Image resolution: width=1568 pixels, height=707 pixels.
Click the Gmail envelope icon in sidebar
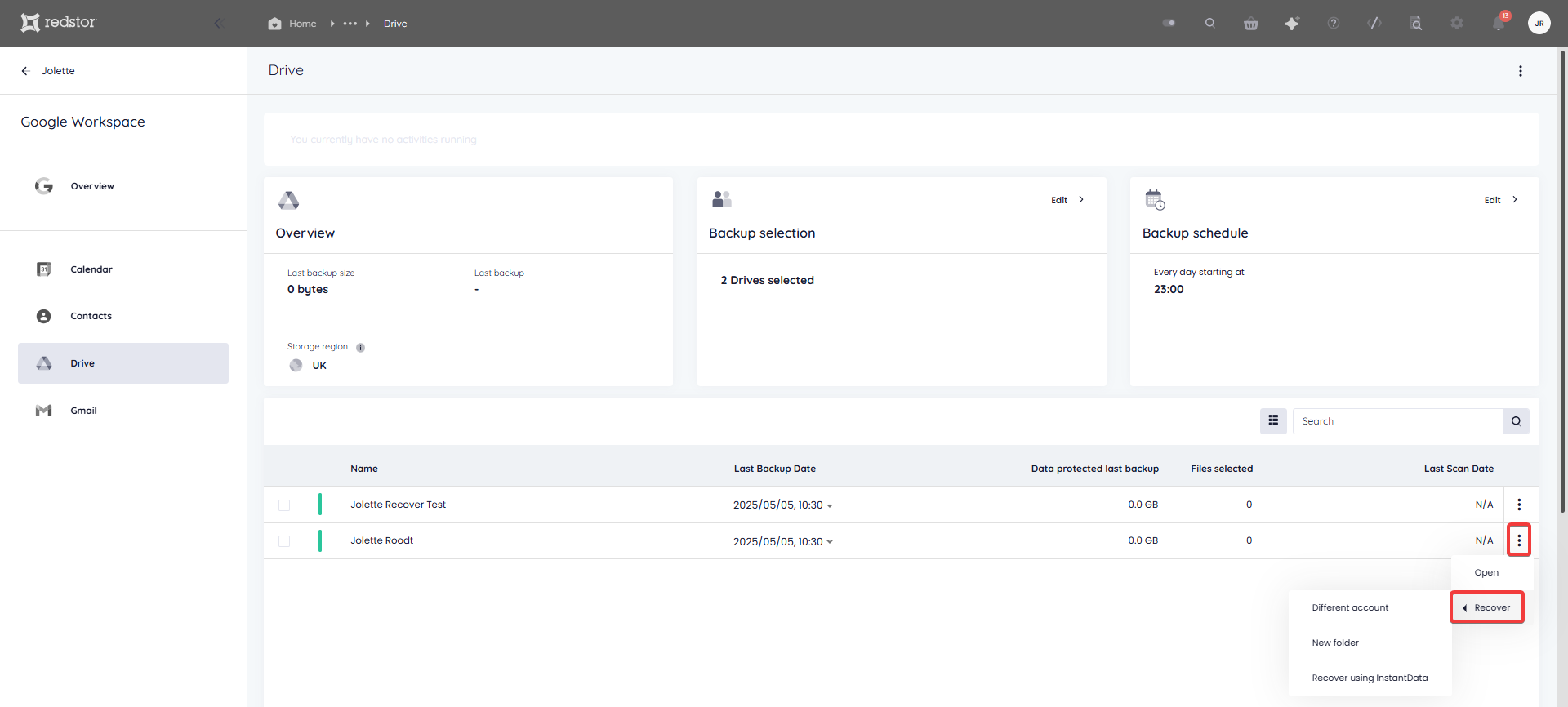coord(44,411)
